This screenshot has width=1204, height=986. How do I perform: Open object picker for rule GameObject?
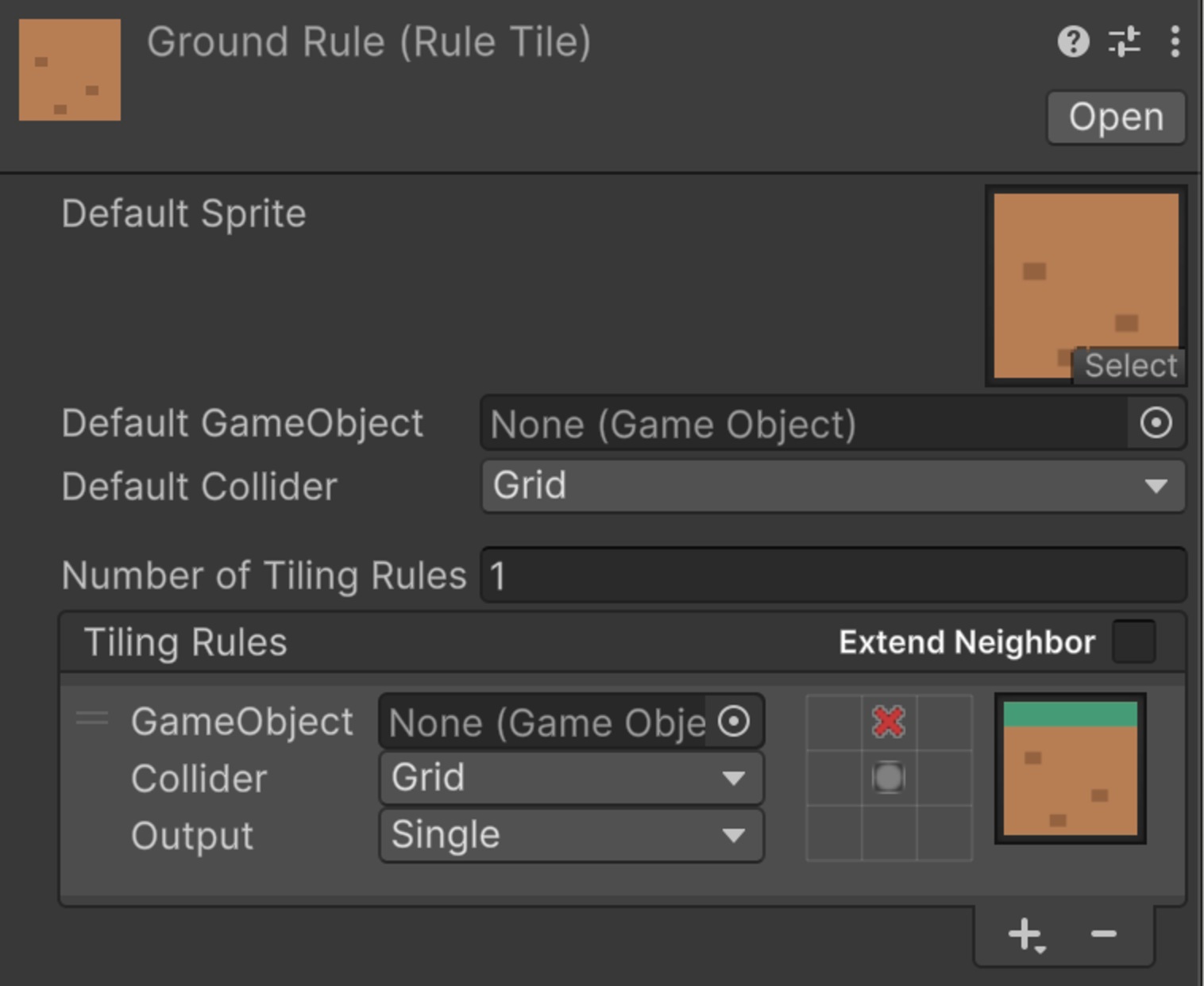(733, 722)
